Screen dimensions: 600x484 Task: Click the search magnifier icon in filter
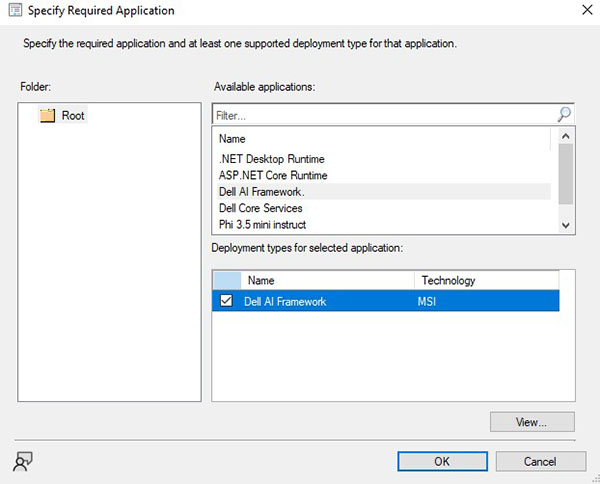pyautogui.click(x=564, y=114)
